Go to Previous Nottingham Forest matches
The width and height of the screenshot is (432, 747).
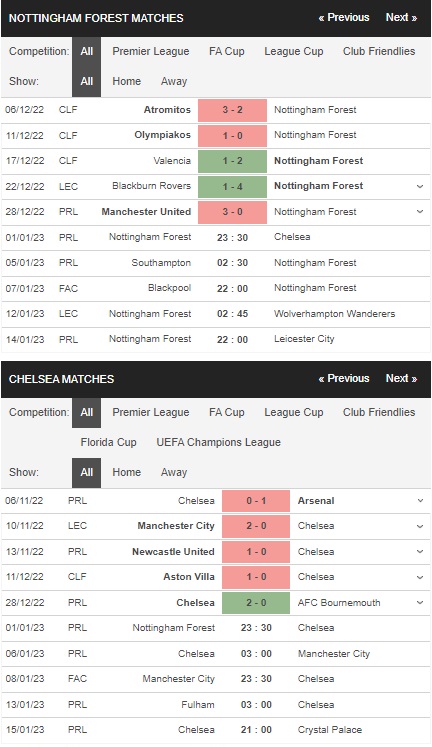pos(344,18)
